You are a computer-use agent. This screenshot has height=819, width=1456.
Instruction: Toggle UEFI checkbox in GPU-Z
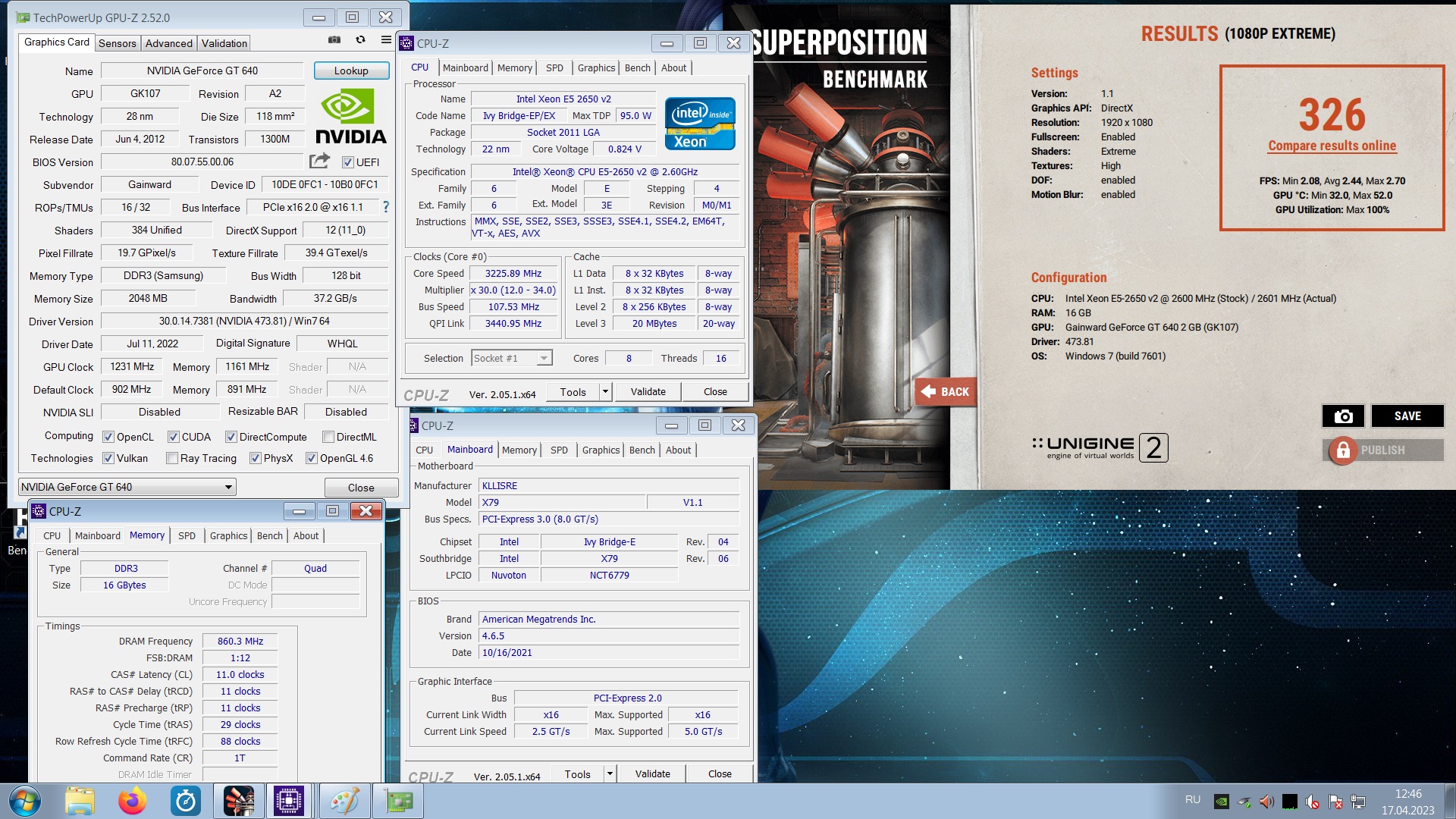tap(348, 162)
